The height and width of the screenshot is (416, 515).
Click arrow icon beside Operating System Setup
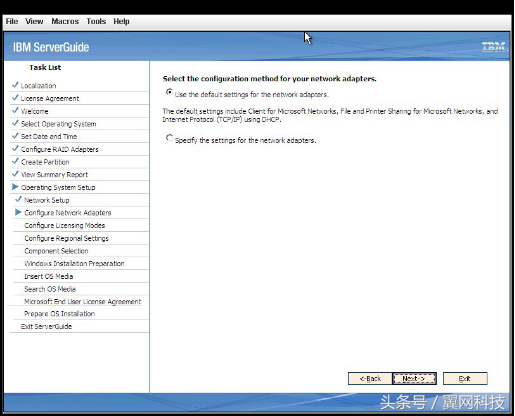[x=15, y=187]
